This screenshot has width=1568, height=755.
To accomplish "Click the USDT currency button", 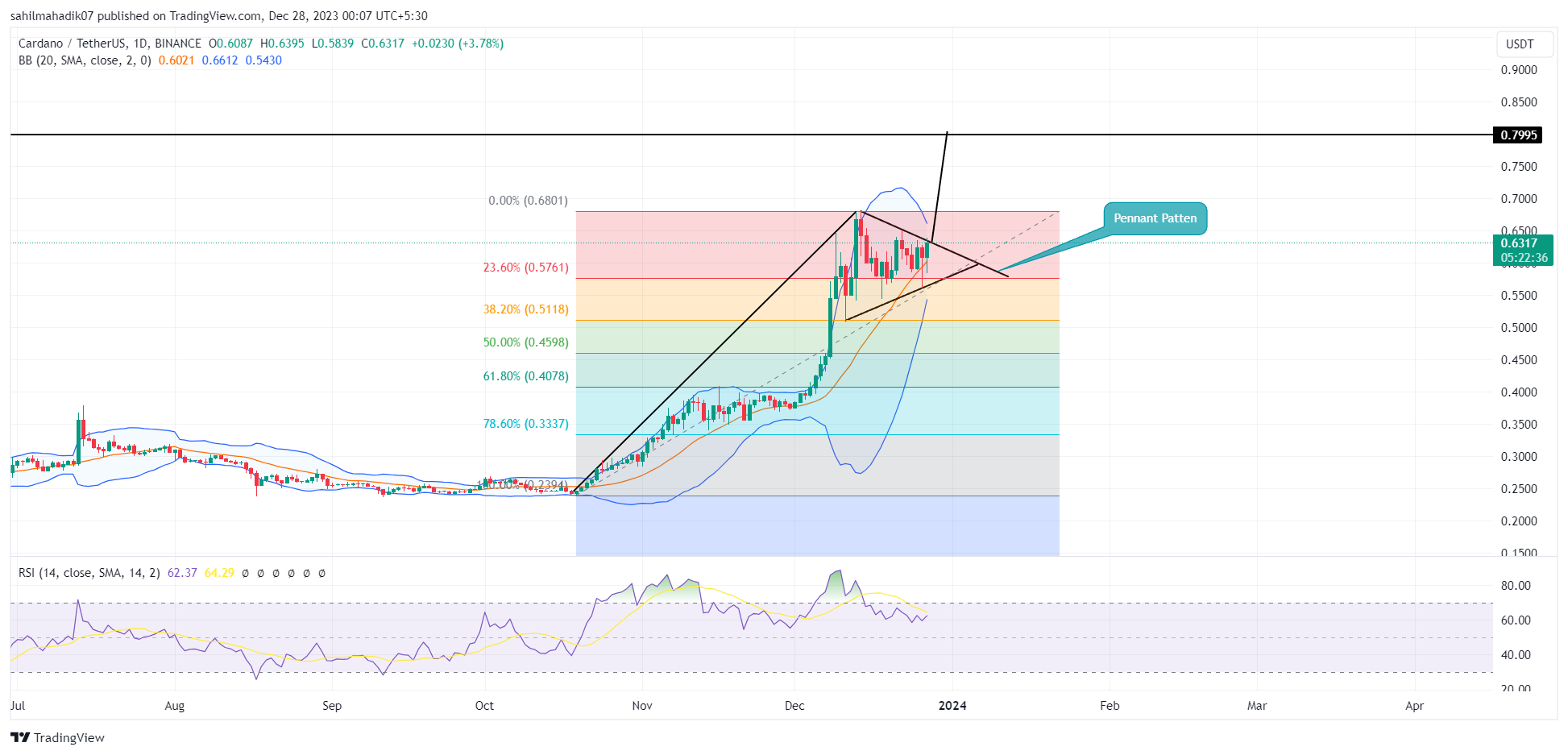I will (x=1523, y=44).
